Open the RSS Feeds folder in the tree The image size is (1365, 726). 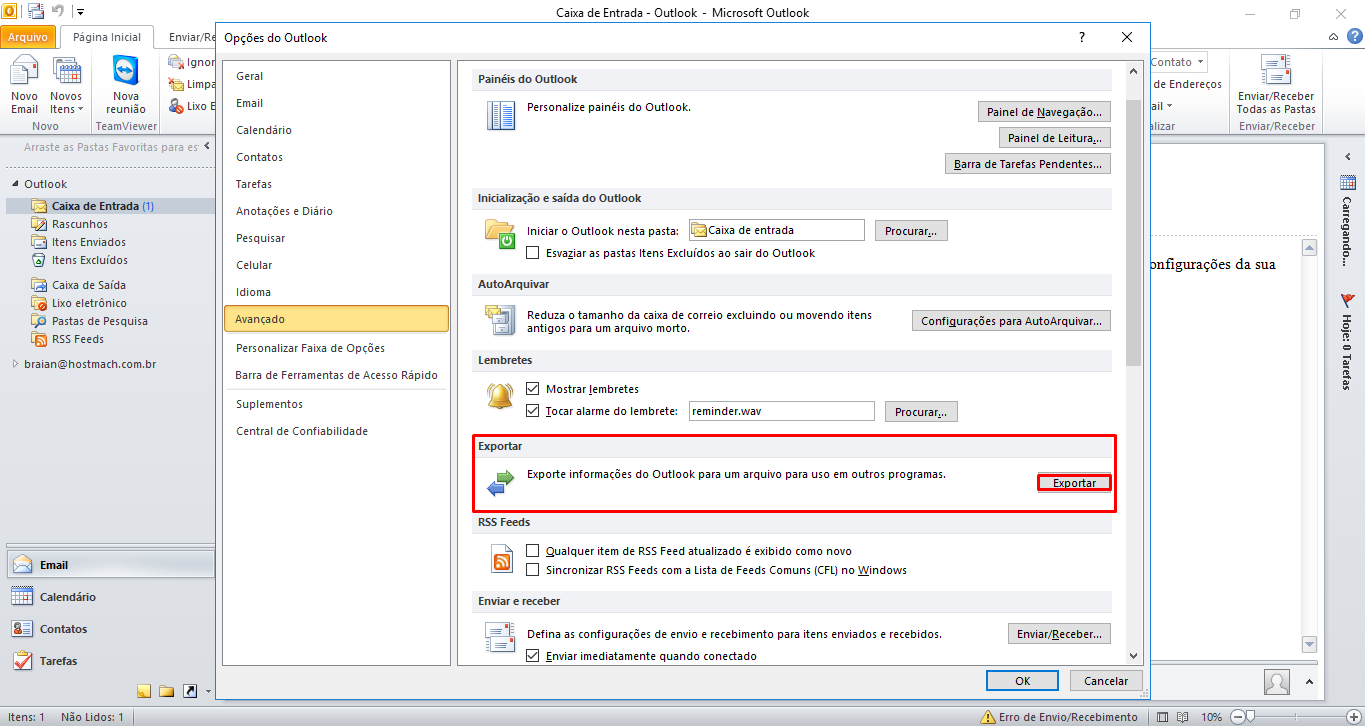[77, 339]
